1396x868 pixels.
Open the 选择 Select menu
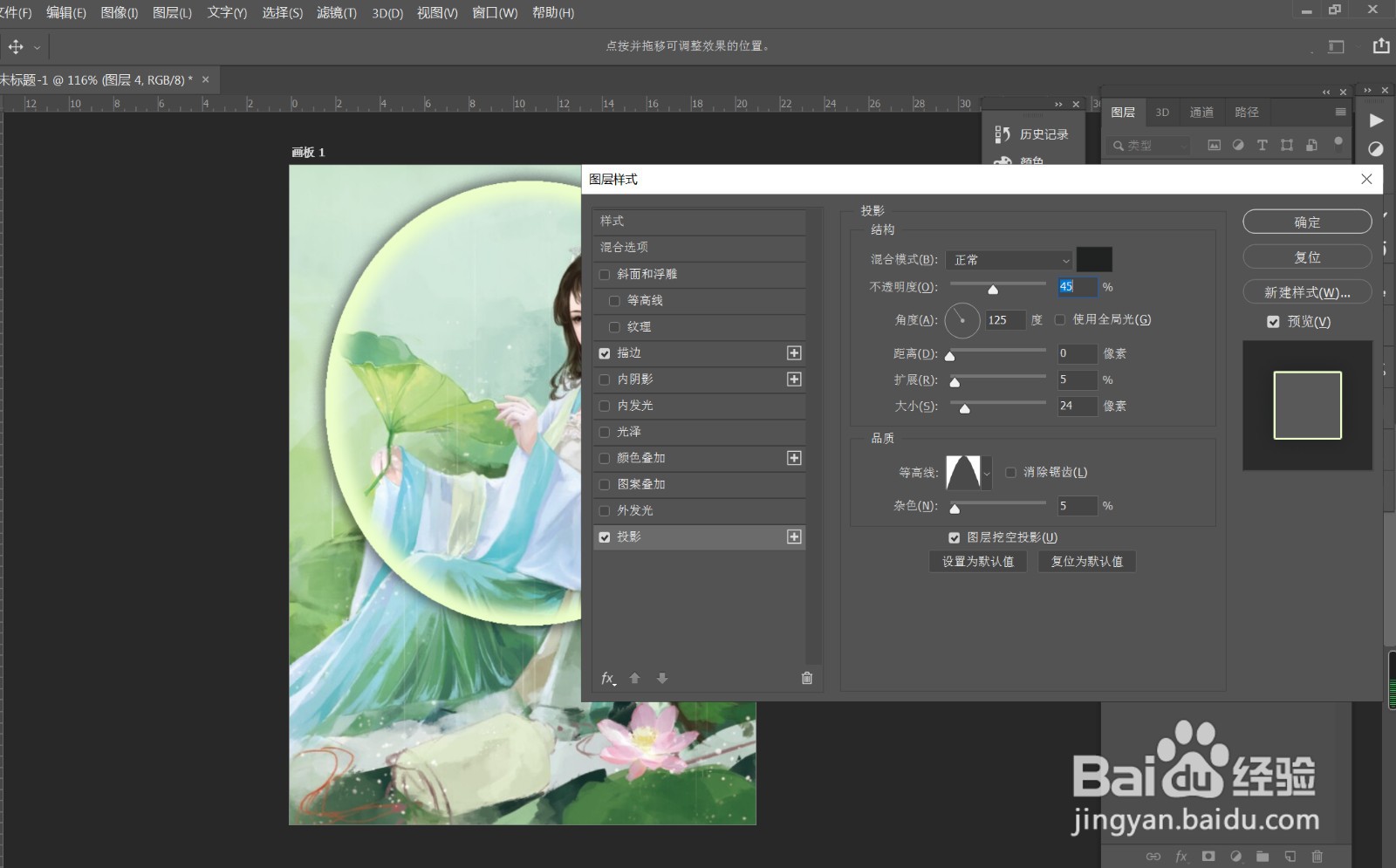tap(283, 12)
